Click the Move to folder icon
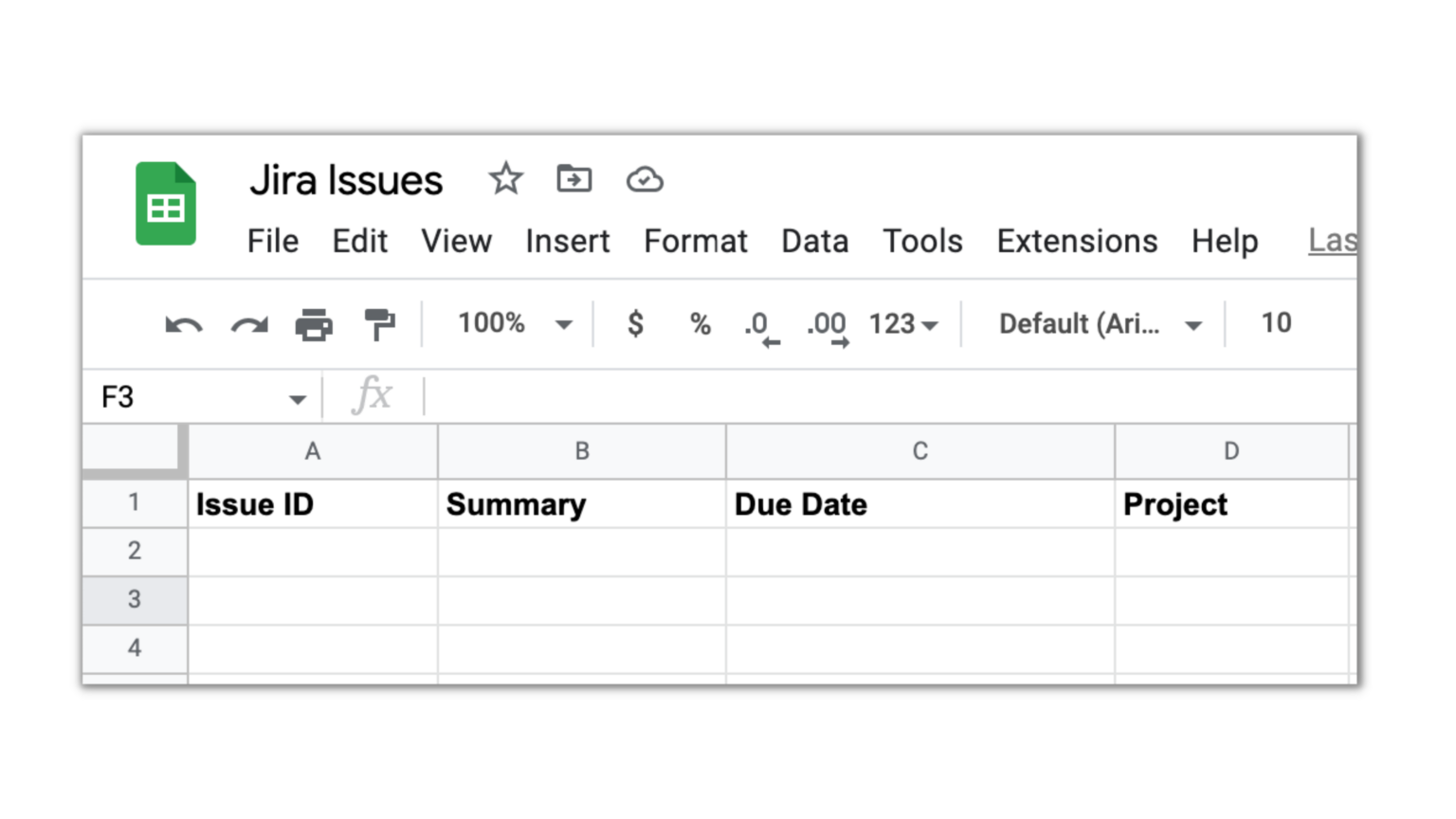 573,178
